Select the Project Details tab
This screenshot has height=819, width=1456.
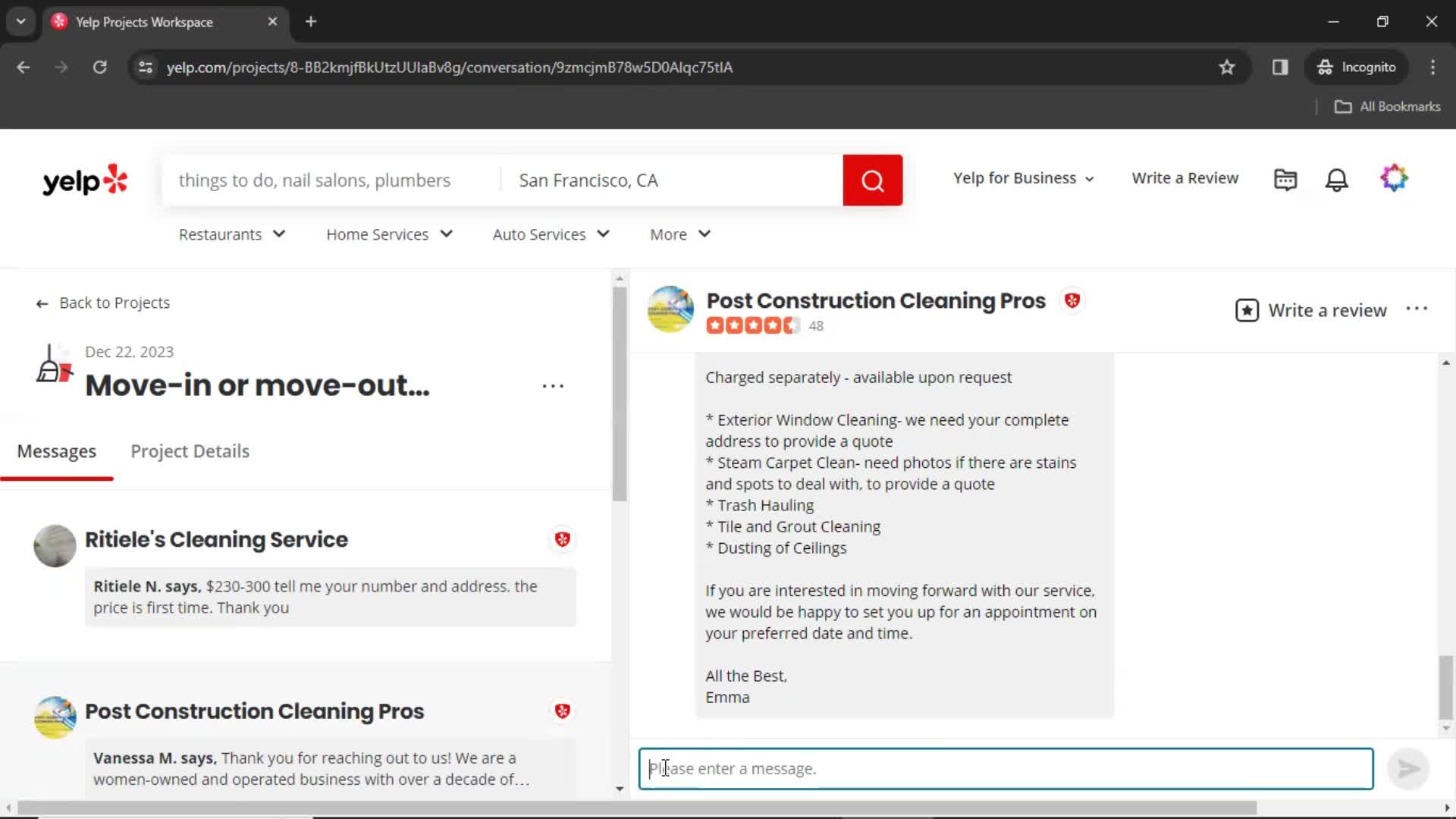tap(190, 451)
